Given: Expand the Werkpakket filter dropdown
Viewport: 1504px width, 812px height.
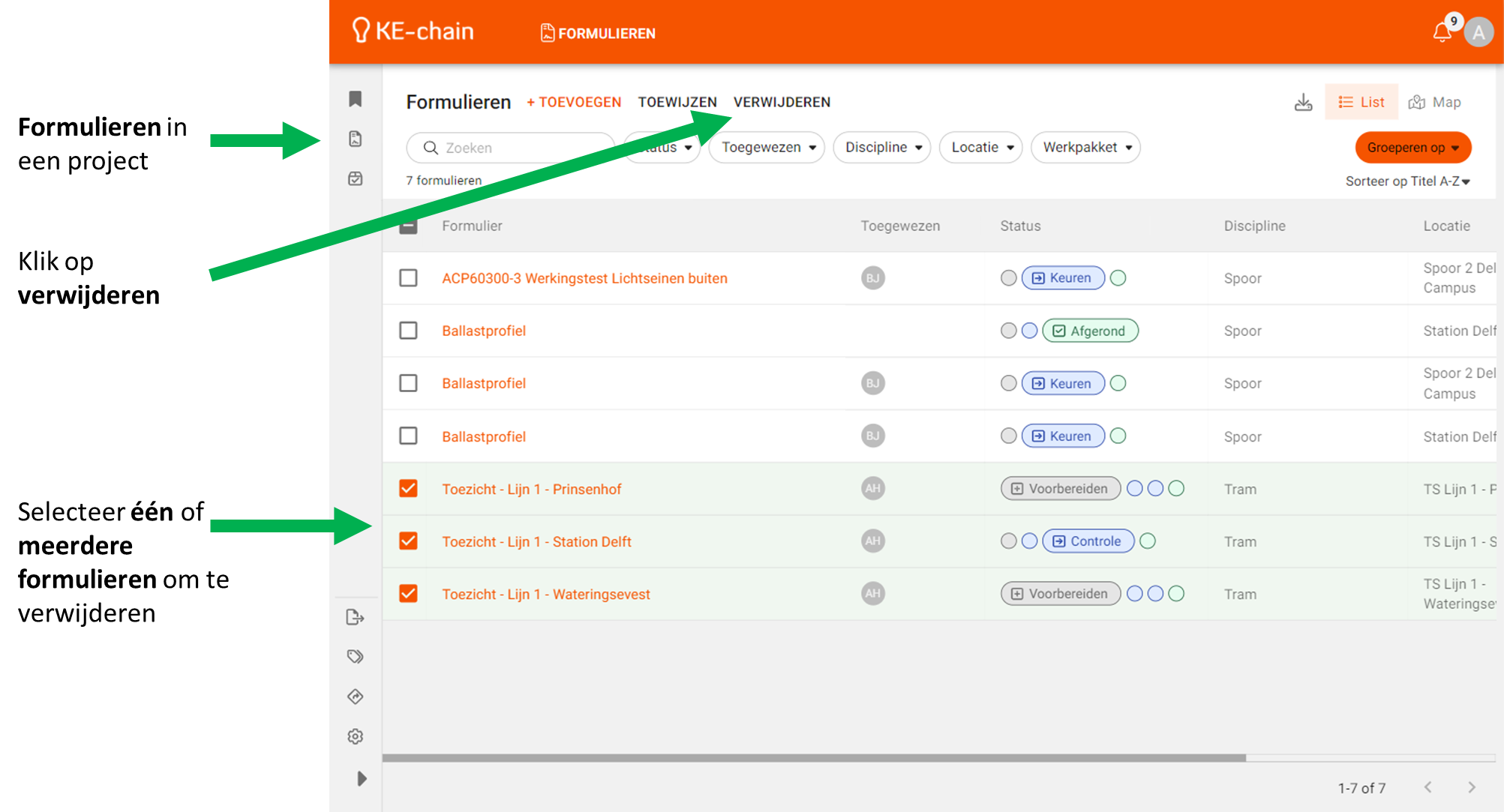Looking at the screenshot, I should click(x=1085, y=148).
